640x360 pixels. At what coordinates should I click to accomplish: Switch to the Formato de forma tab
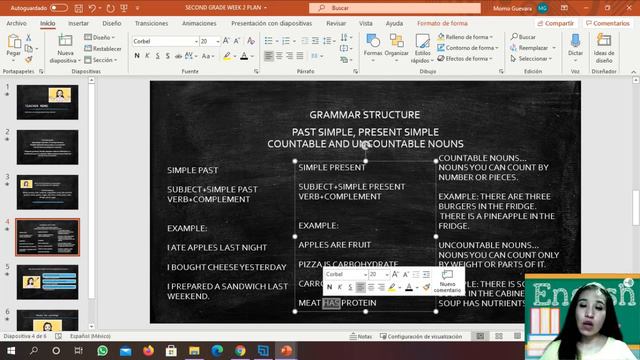tap(442, 24)
